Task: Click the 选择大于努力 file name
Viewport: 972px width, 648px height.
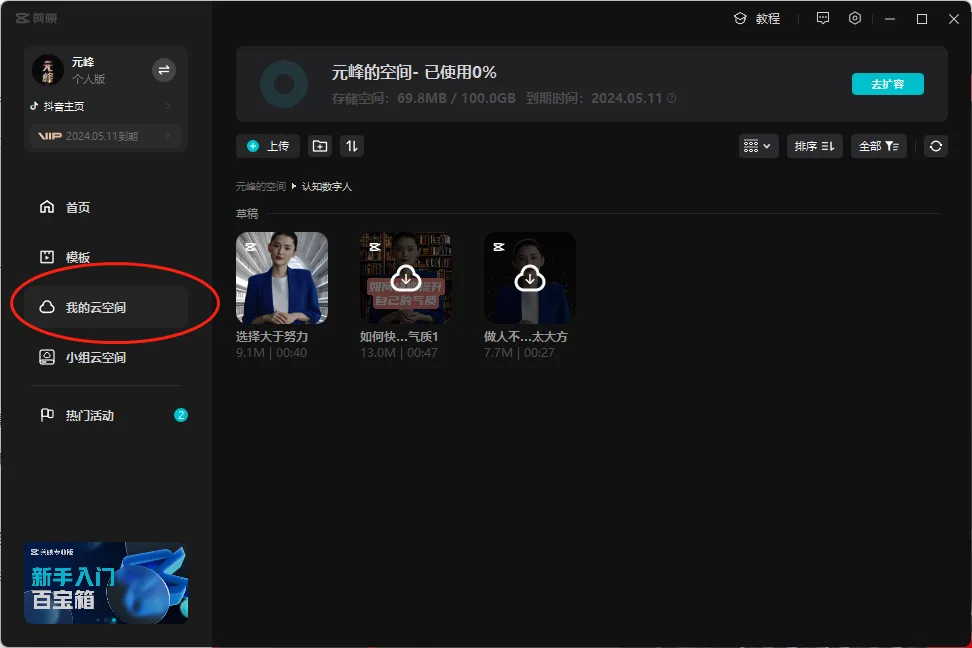Action: pos(272,336)
